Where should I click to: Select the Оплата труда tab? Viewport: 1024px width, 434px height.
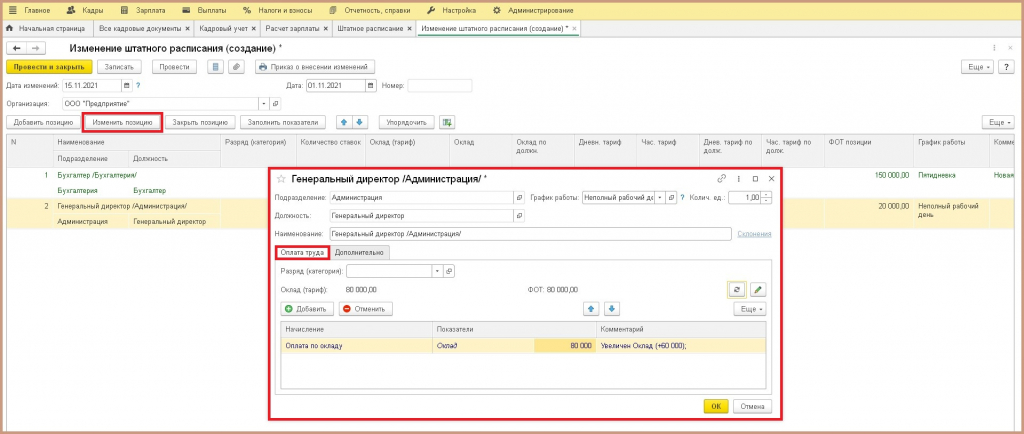tap(302, 252)
